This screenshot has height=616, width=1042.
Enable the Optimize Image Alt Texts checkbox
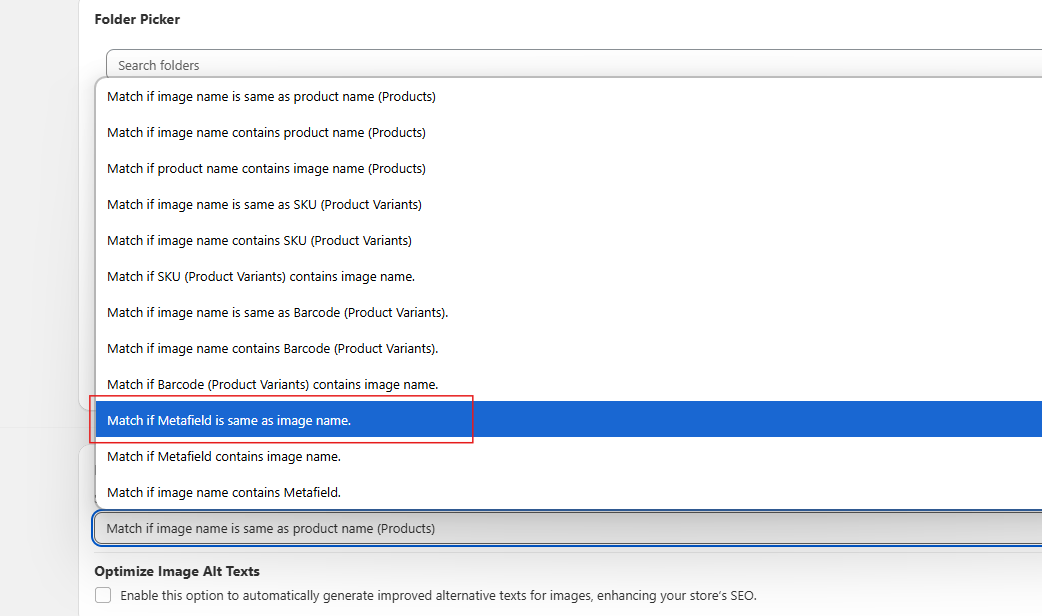tap(103, 595)
